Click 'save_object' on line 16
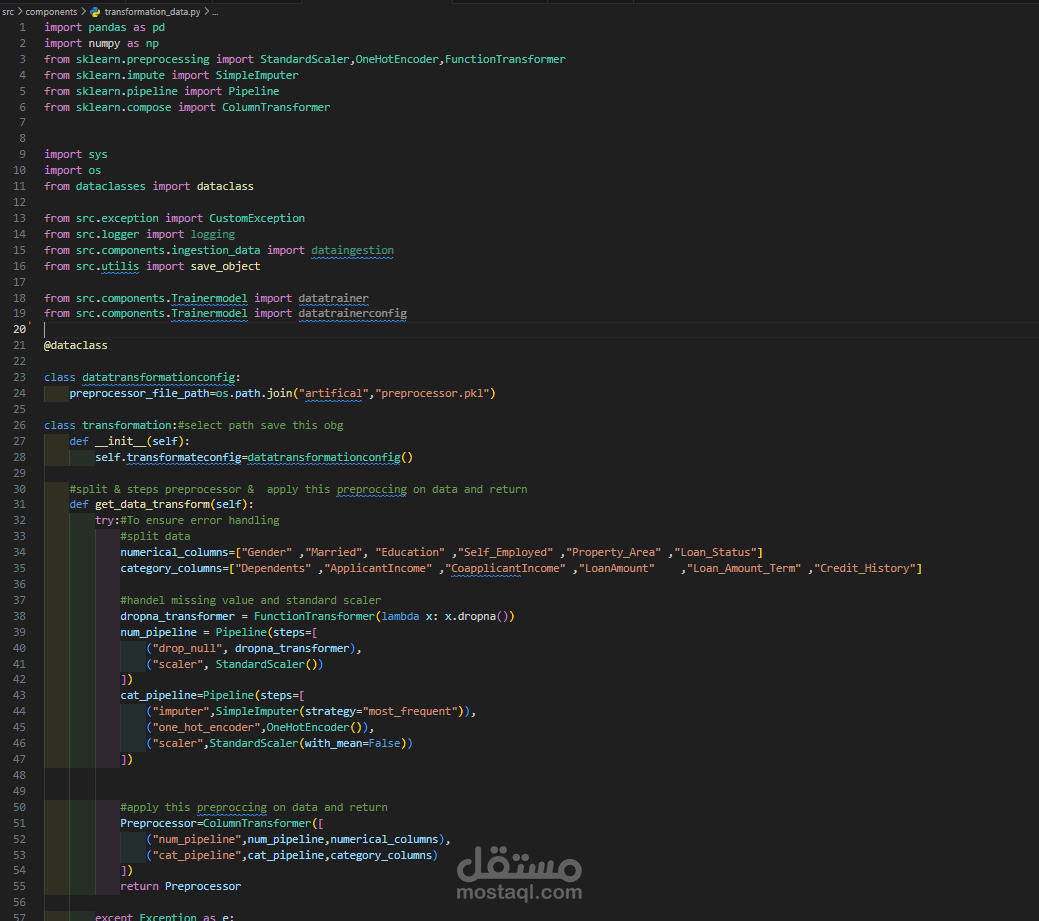Image resolution: width=1039 pixels, height=921 pixels. click(225, 266)
